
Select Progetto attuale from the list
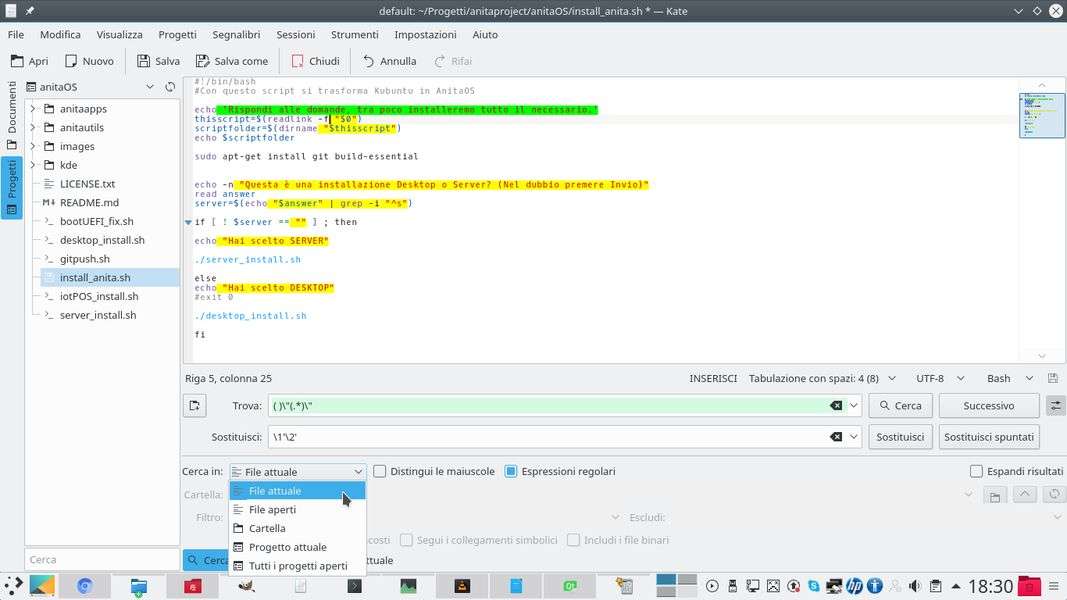pos(287,547)
